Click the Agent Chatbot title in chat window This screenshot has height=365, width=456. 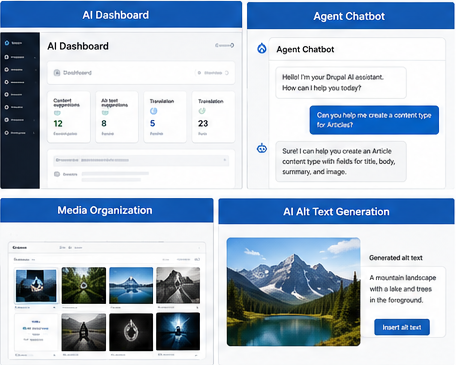point(305,49)
